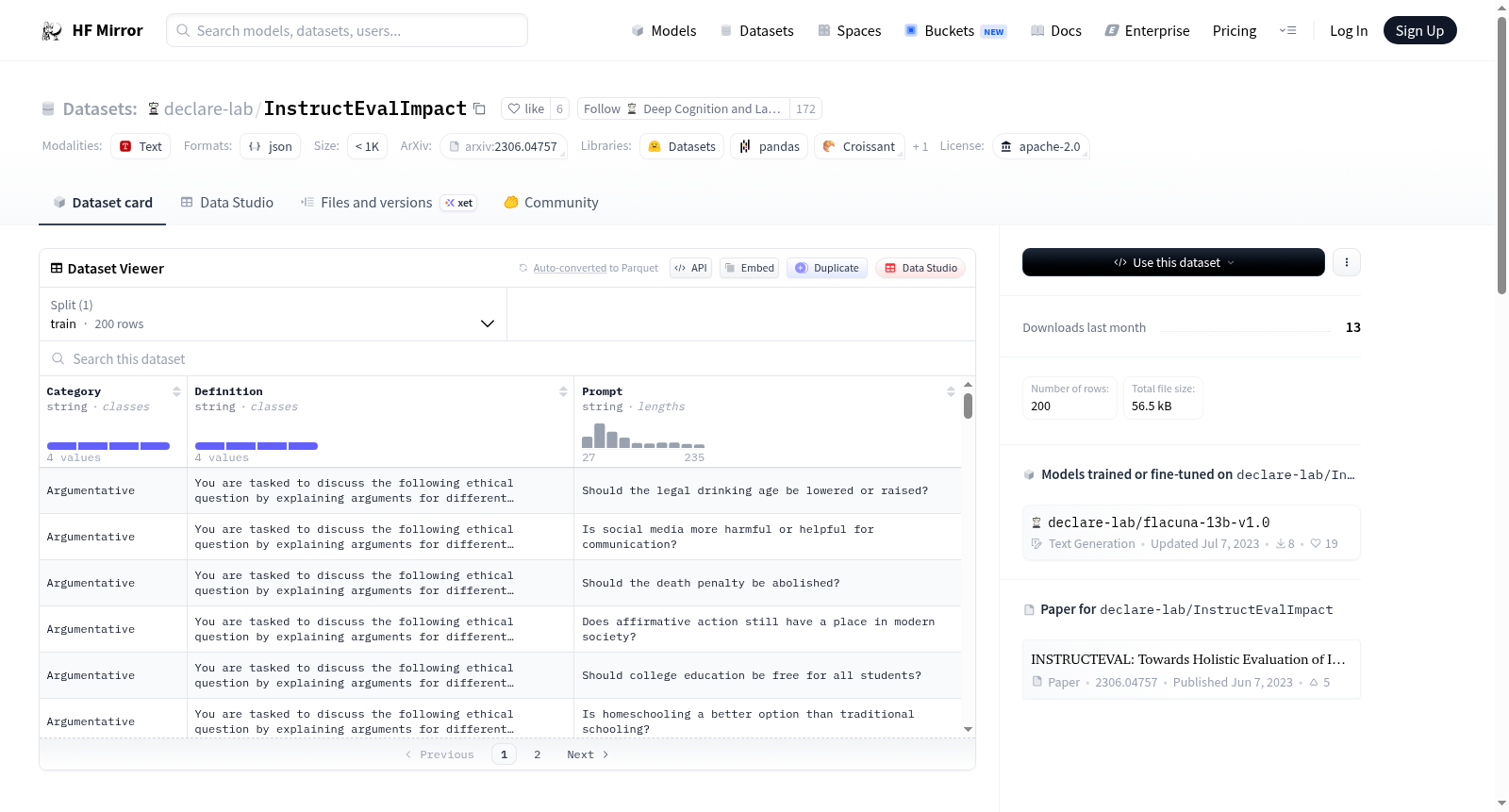Click the follower count 172
This screenshot has height=812, width=1509.
(805, 108)
